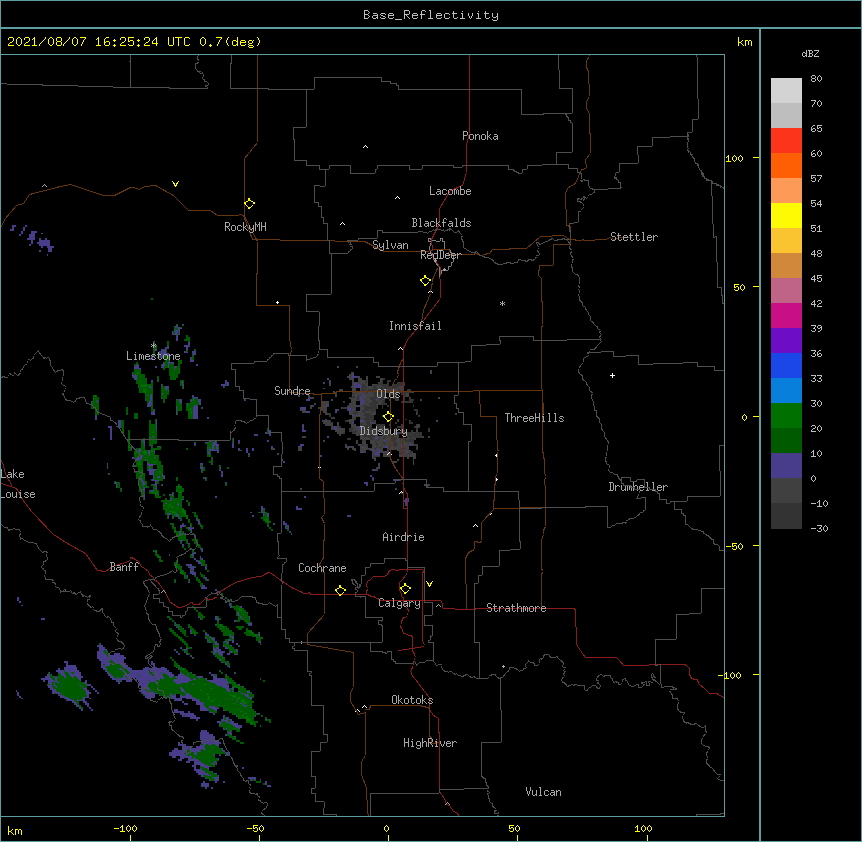Pick the magenta 39-42 dBZ legend swatch
Screen dimensions: 862x842
coord(786,315)
